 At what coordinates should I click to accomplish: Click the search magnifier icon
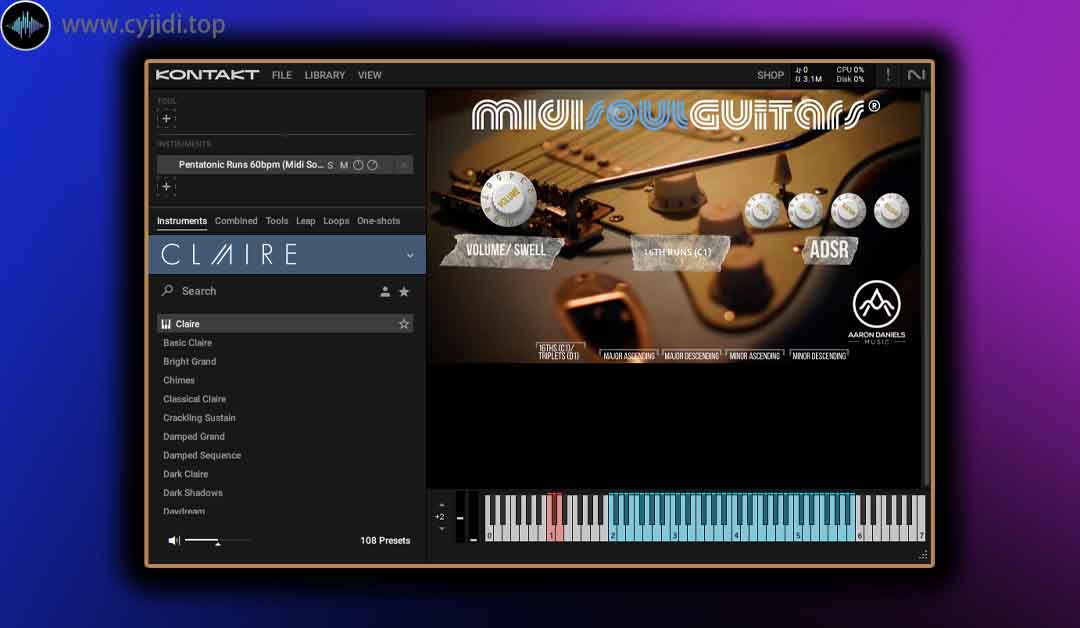pos(167,291)
